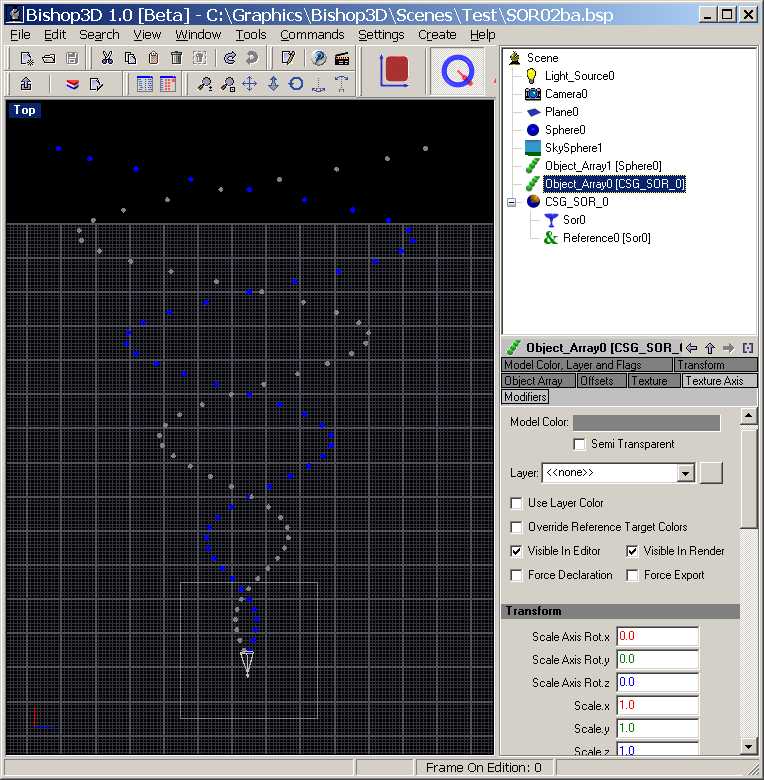Click the Delete trash can icon

pos(177,58)
